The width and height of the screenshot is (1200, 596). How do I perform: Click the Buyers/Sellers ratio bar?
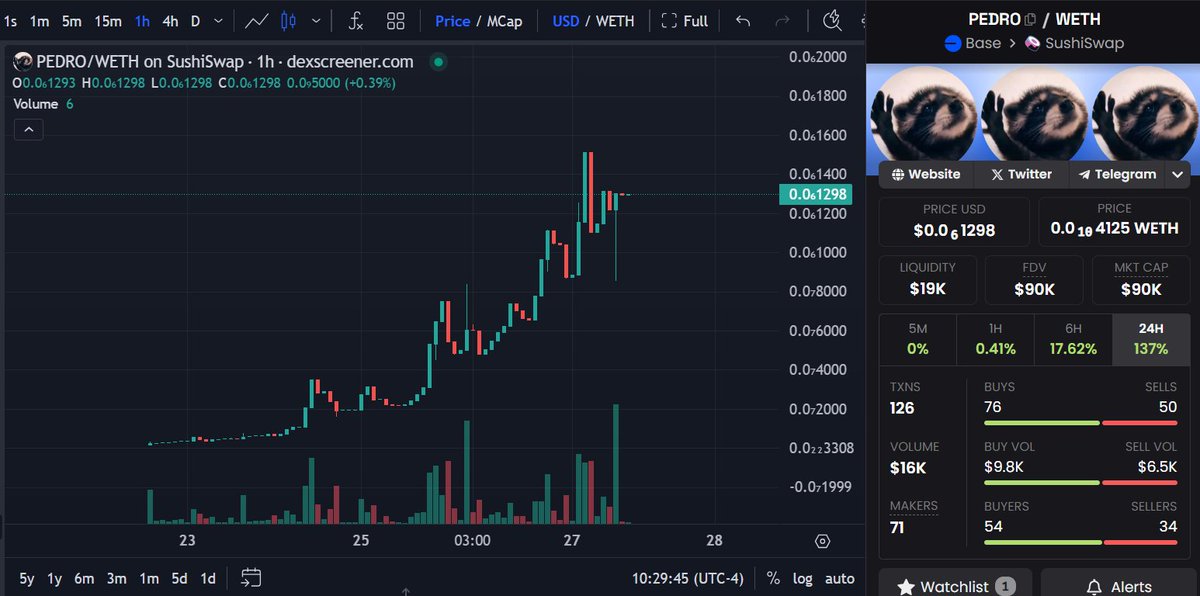click(1080, 543)
